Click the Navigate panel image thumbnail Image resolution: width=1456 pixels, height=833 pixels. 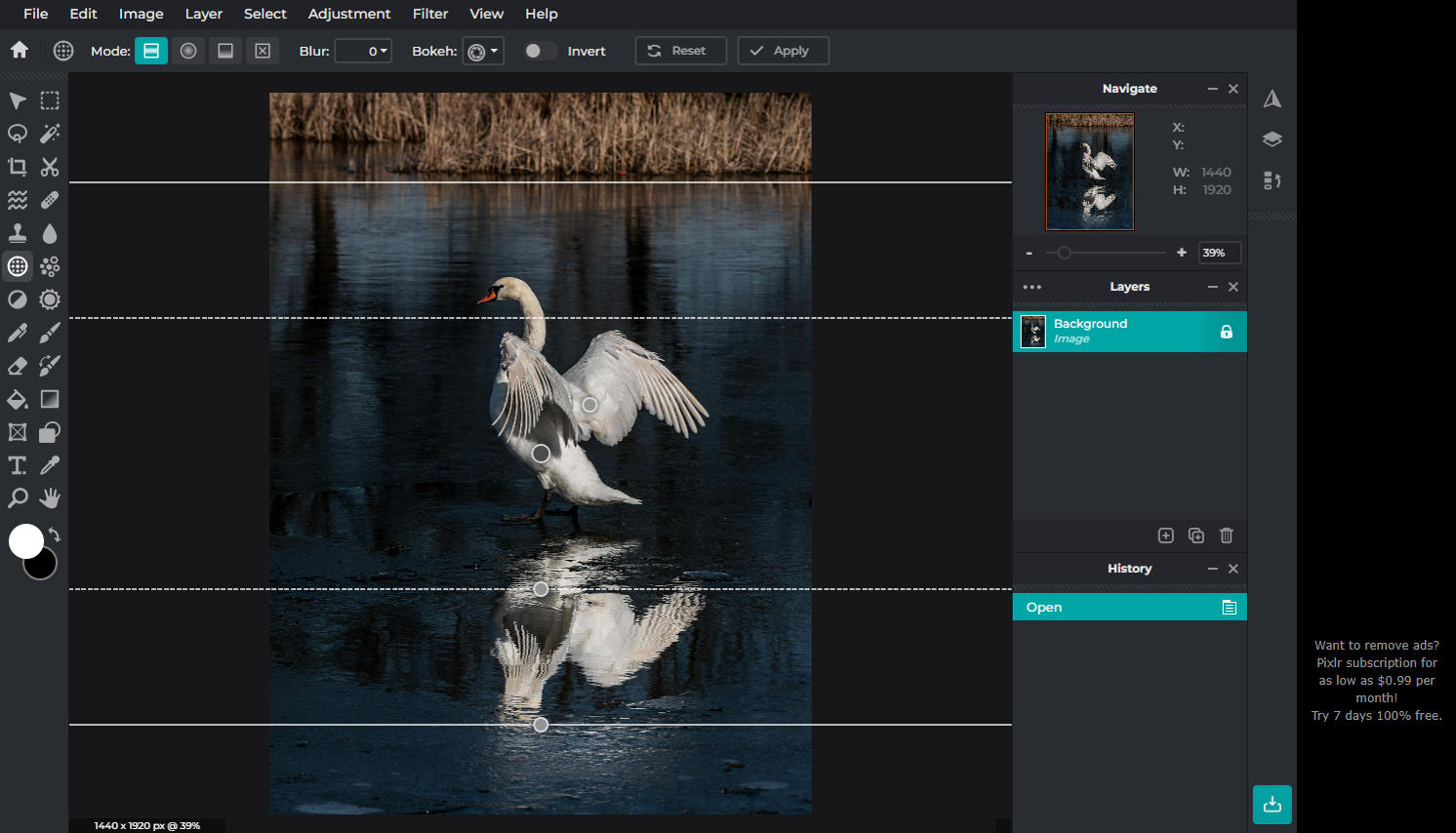[x=1089, y=172]
